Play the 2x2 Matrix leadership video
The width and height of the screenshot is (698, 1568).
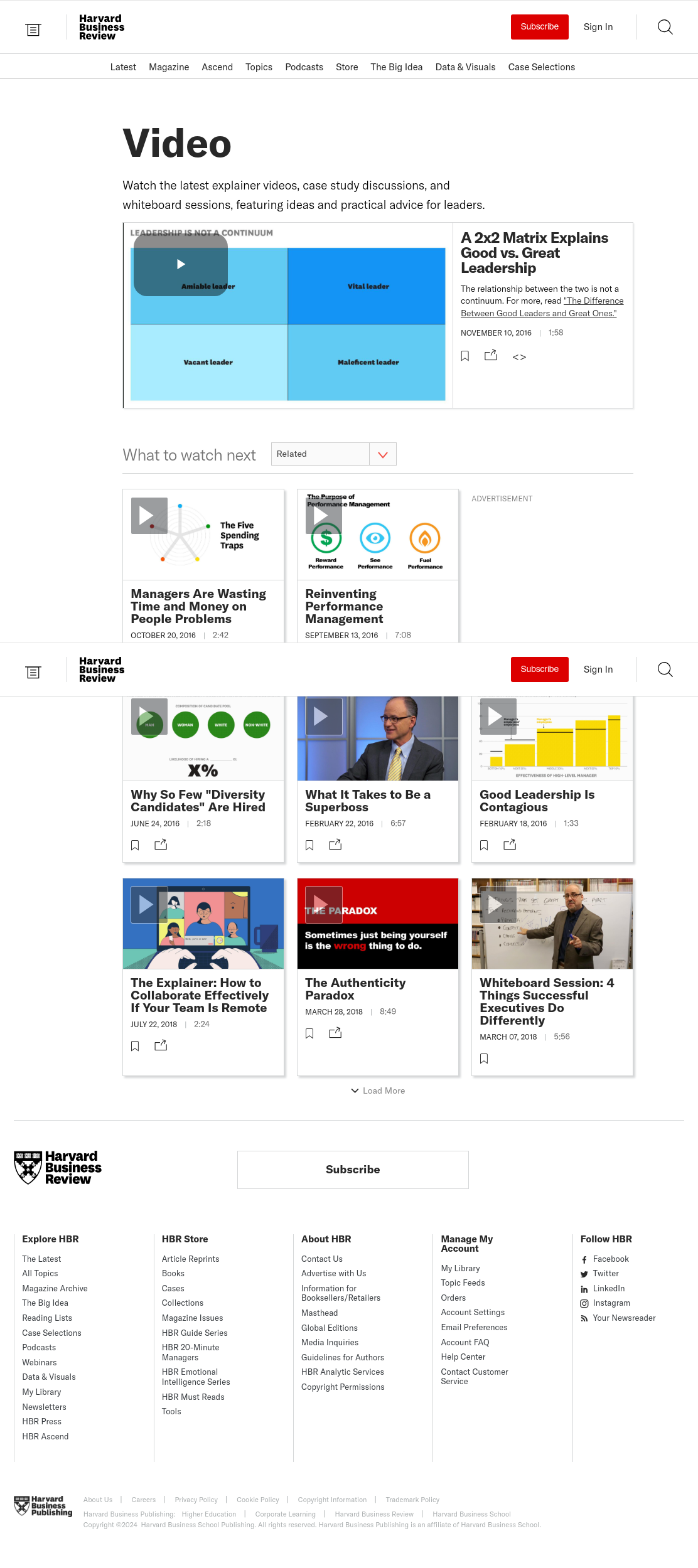(181, 264)
